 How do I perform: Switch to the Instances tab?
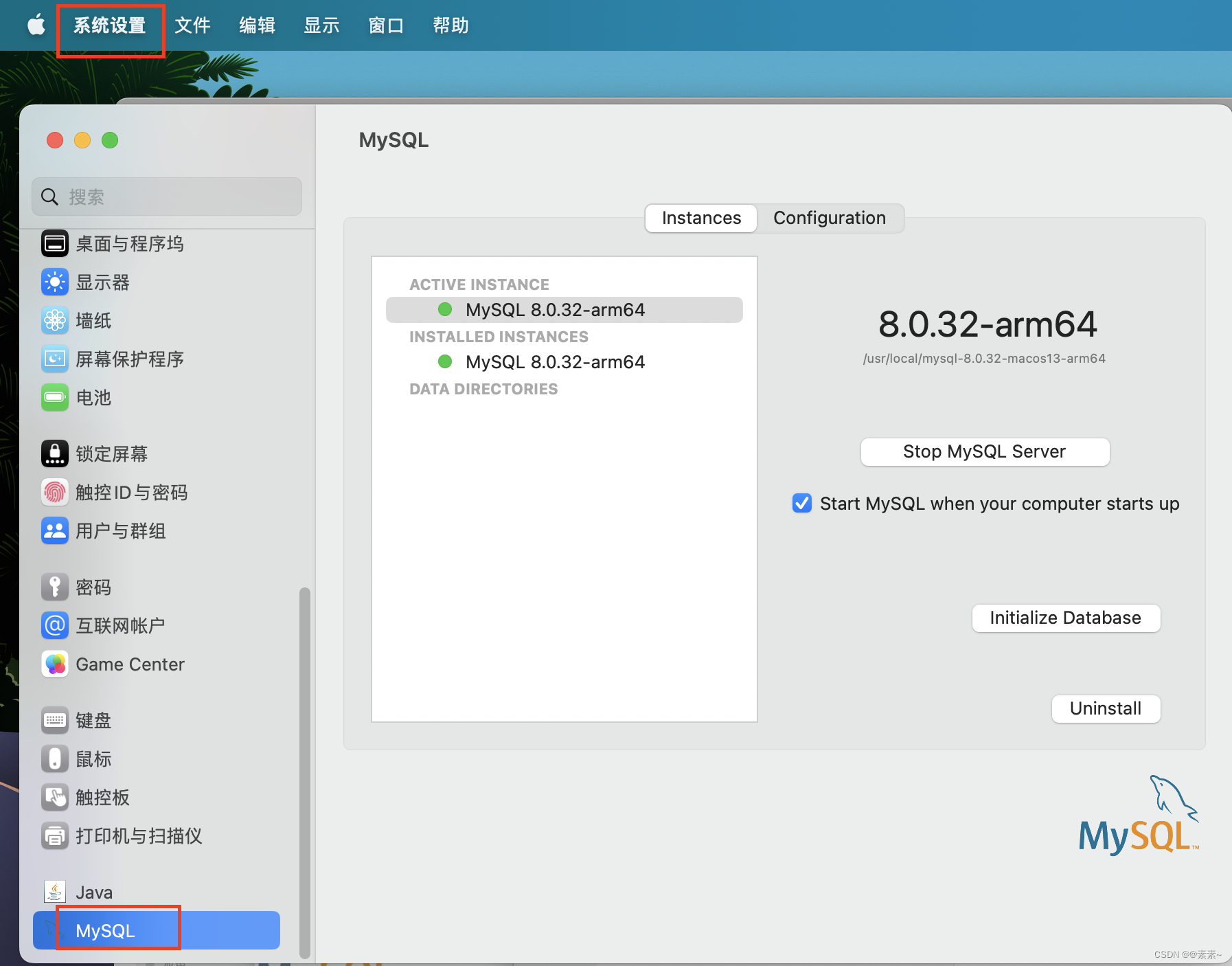click(x=701, y=218)
